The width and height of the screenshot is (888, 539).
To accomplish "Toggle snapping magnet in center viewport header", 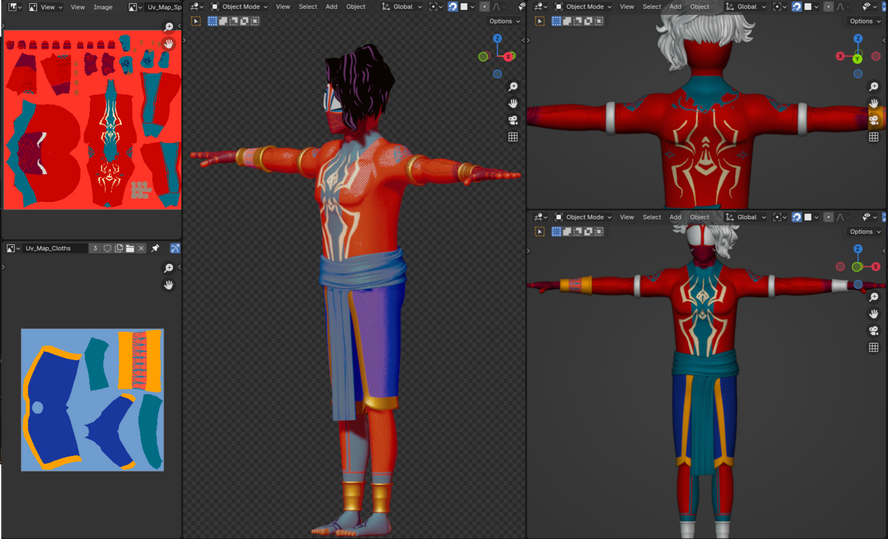I will pos(452,7).
